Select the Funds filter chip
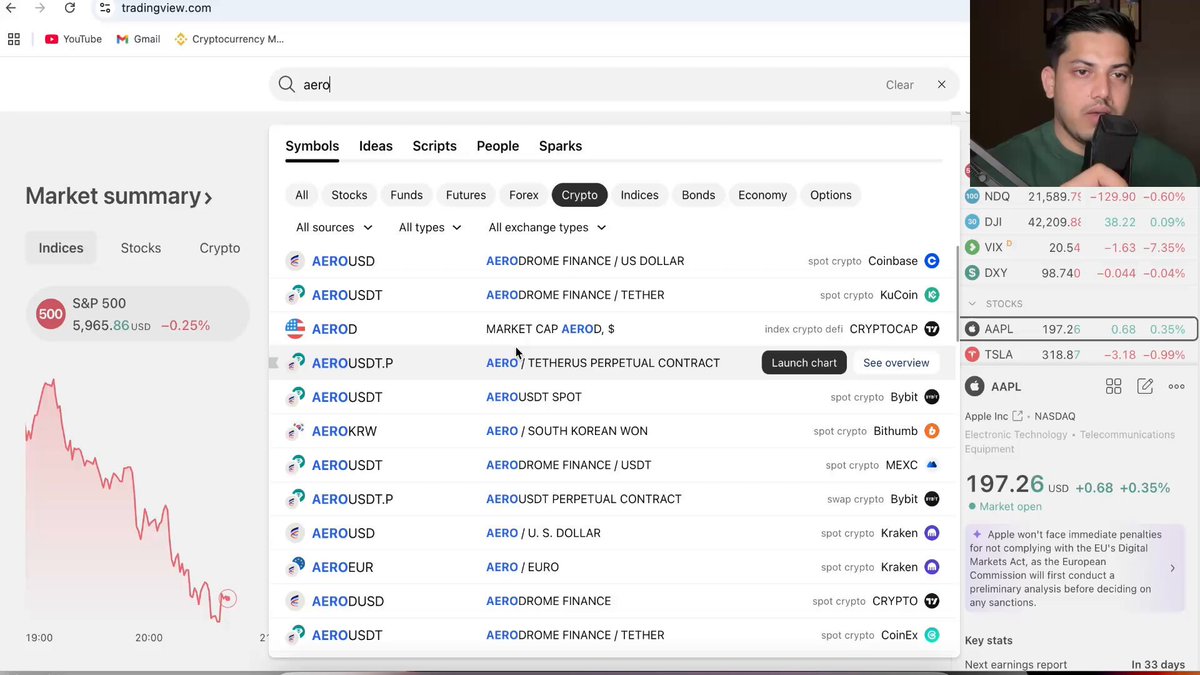 pyautogui.click(x=406, y=195)
